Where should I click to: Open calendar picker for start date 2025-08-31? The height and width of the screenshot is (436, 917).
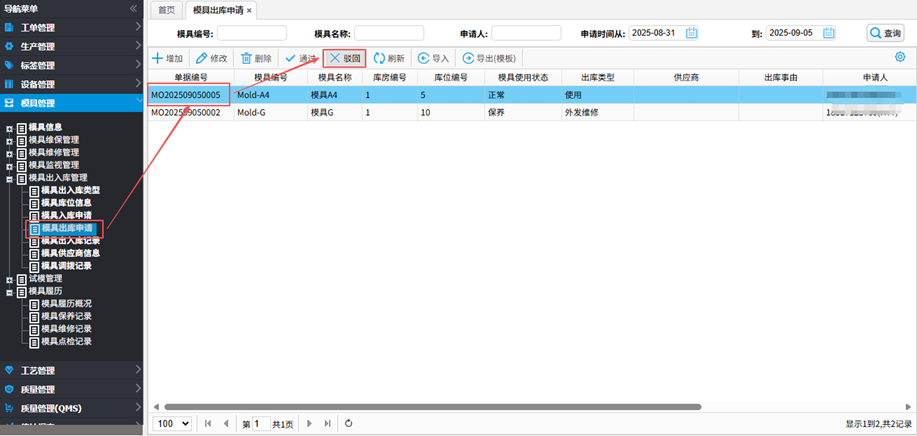690,33
